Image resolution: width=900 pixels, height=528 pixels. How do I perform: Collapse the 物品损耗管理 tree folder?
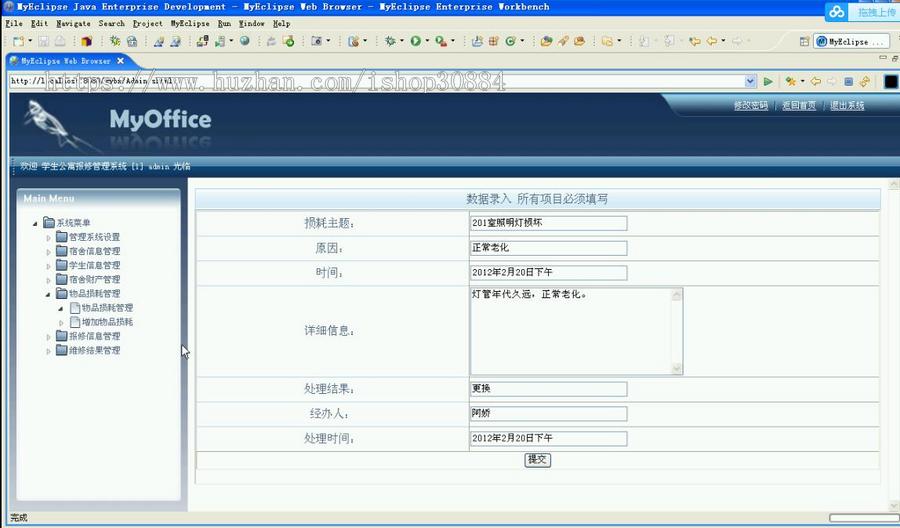point(48,294)
